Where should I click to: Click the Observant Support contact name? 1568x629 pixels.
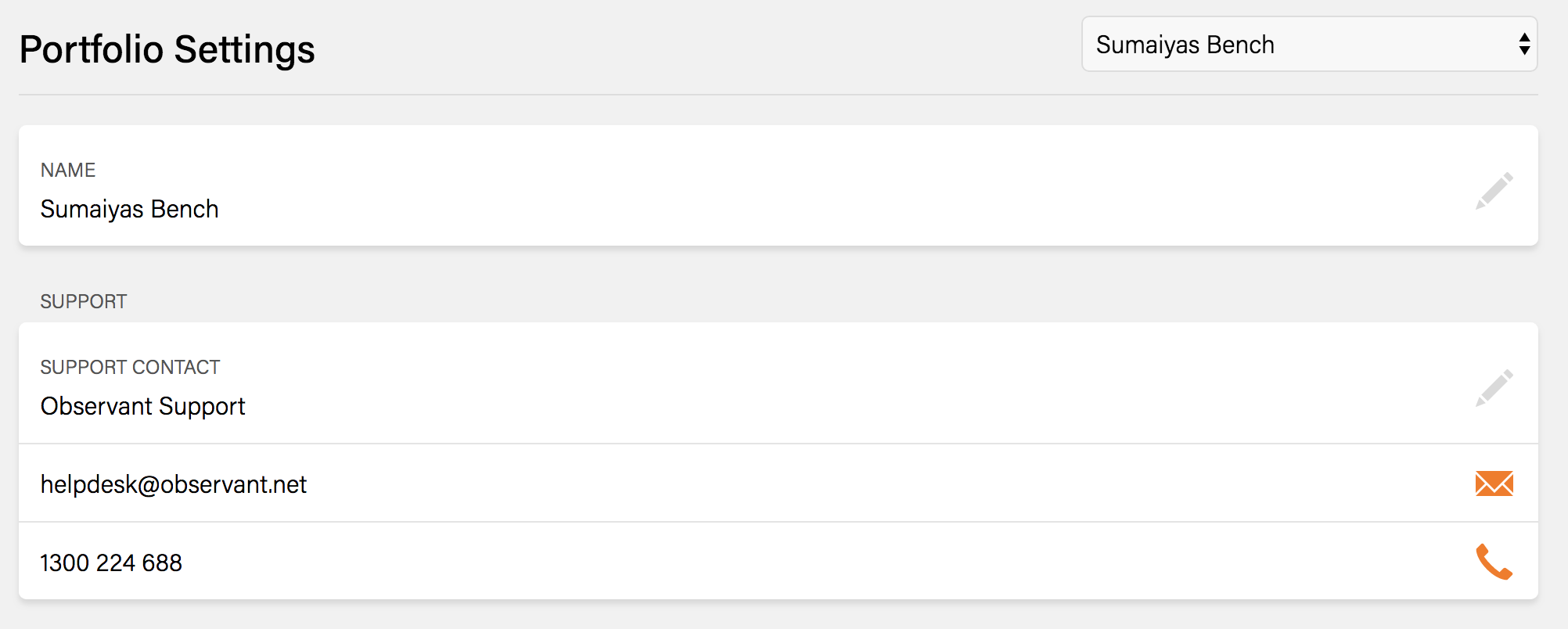[x=142, y=406]
